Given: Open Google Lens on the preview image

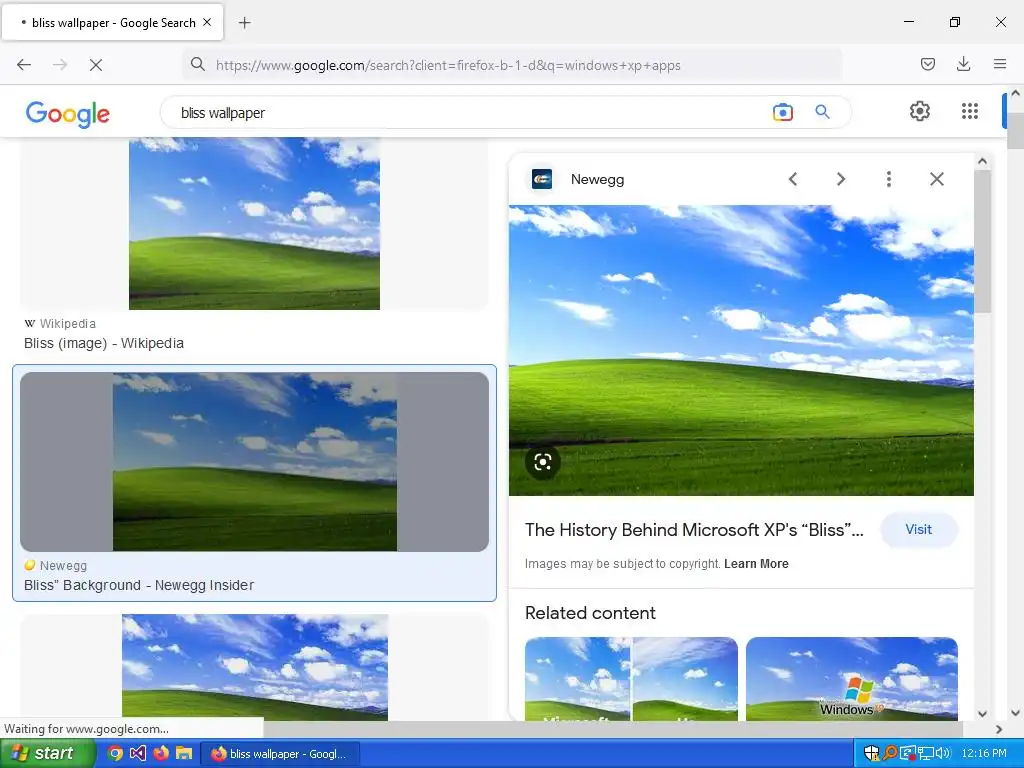Looking at the screenshot, I should [x=543, y=462].
